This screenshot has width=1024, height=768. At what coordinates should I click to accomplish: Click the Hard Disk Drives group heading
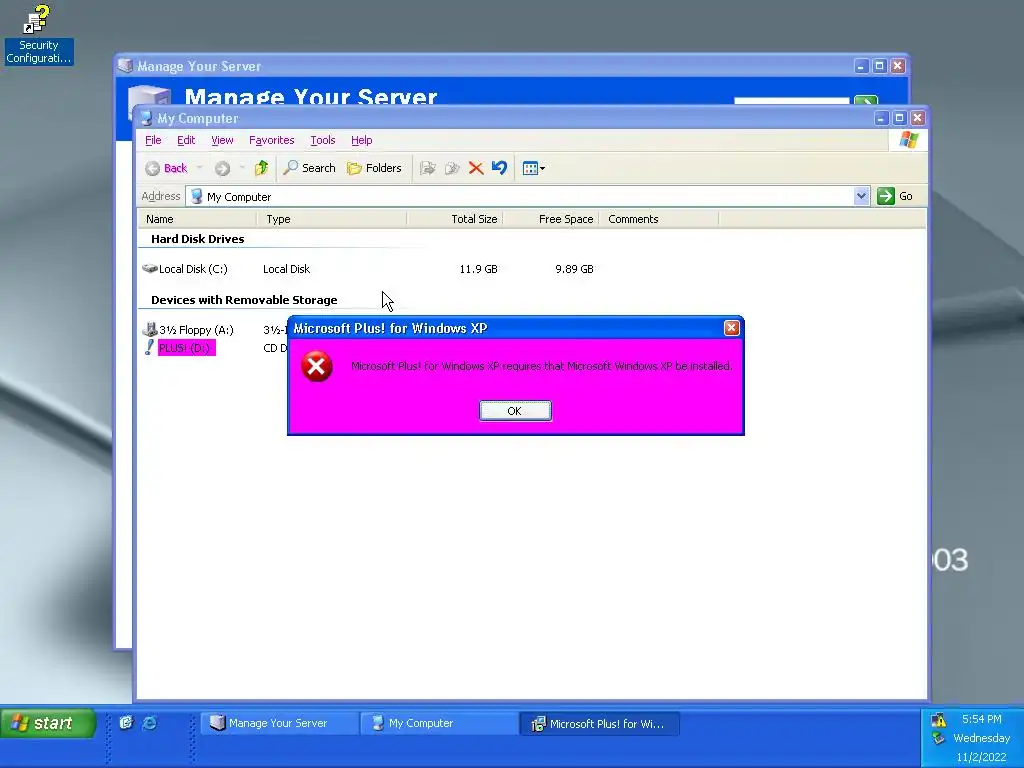197,239
